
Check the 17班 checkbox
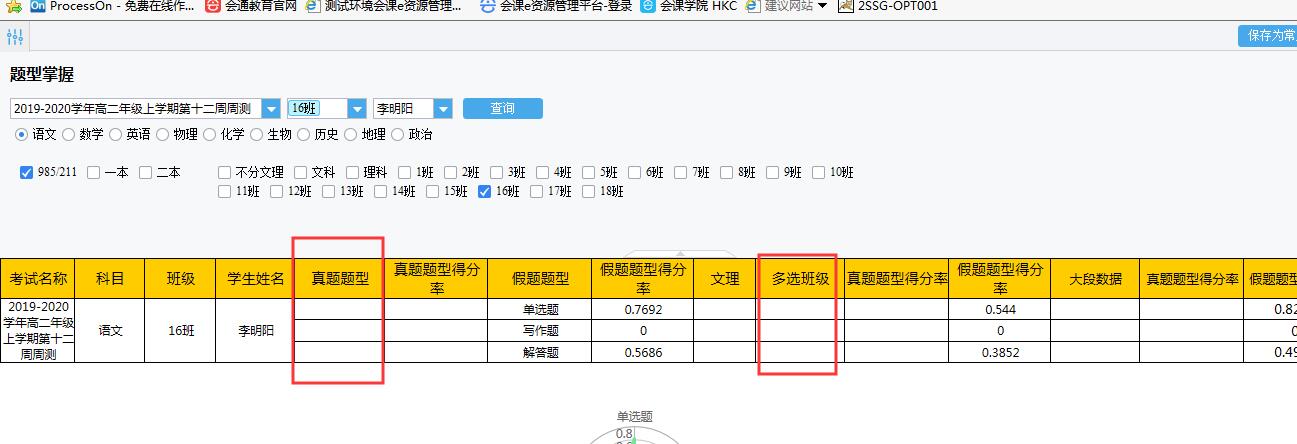[536, 191]
